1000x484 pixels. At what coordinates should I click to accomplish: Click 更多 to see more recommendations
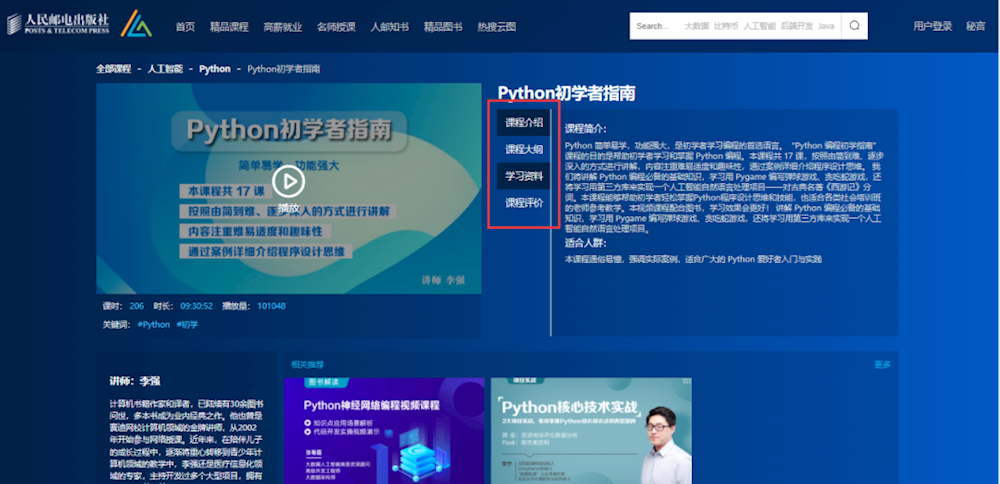tap(882, 365)
